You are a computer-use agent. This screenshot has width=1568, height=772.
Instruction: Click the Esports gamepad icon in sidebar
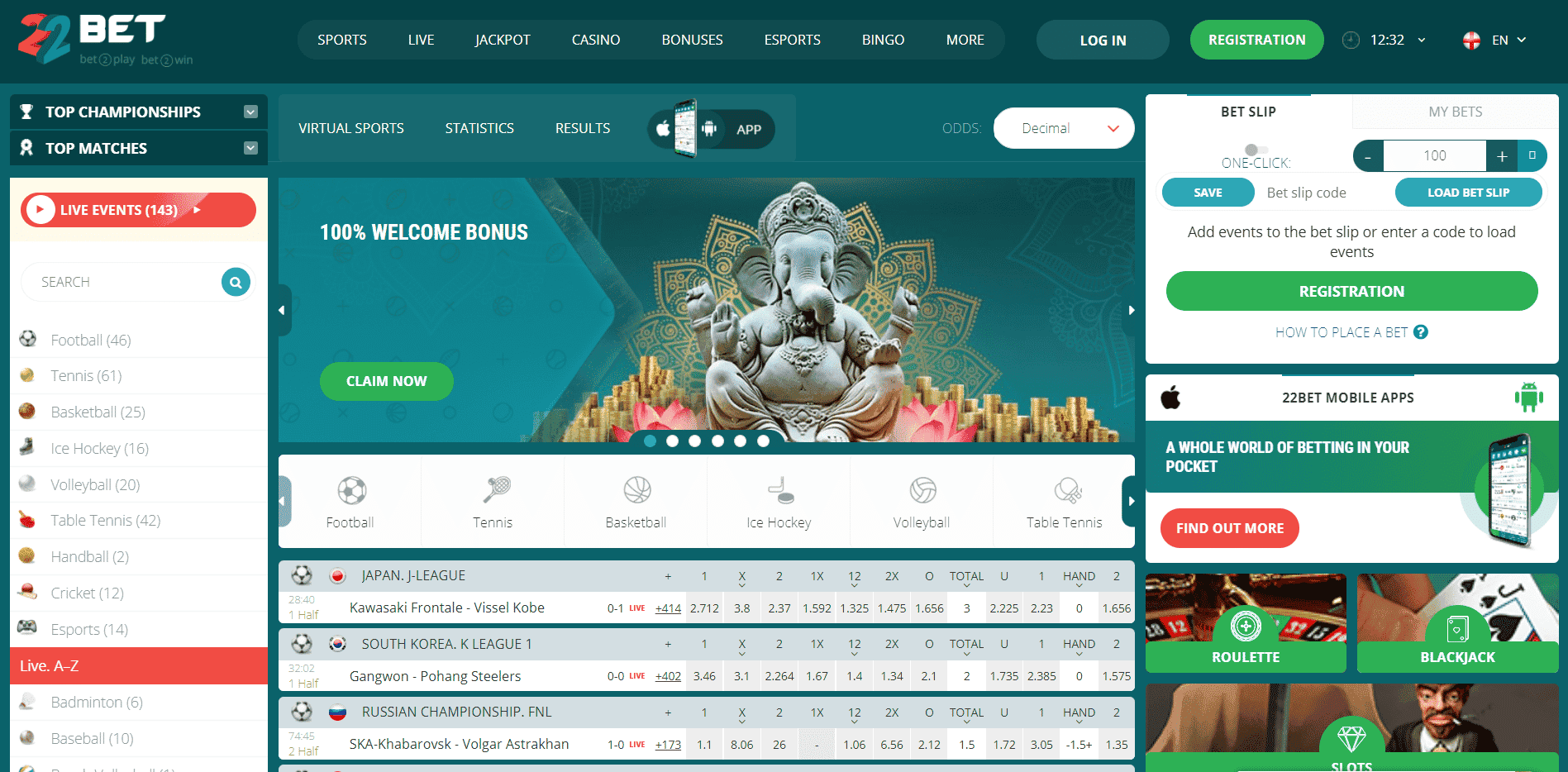coord(27,627)
